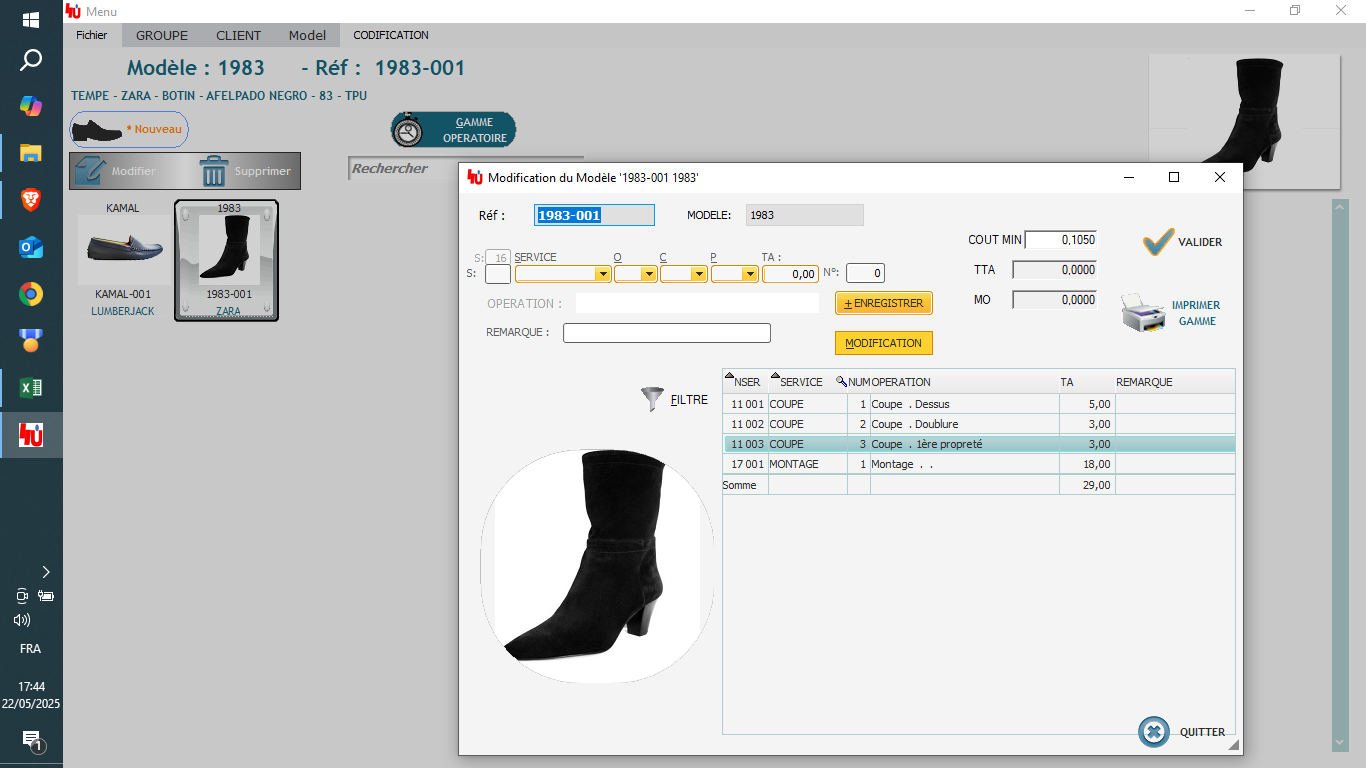Open the Gamme Opératoire clock button
The width and height of the screenshot is (1366, 768).
coord(407,131)
